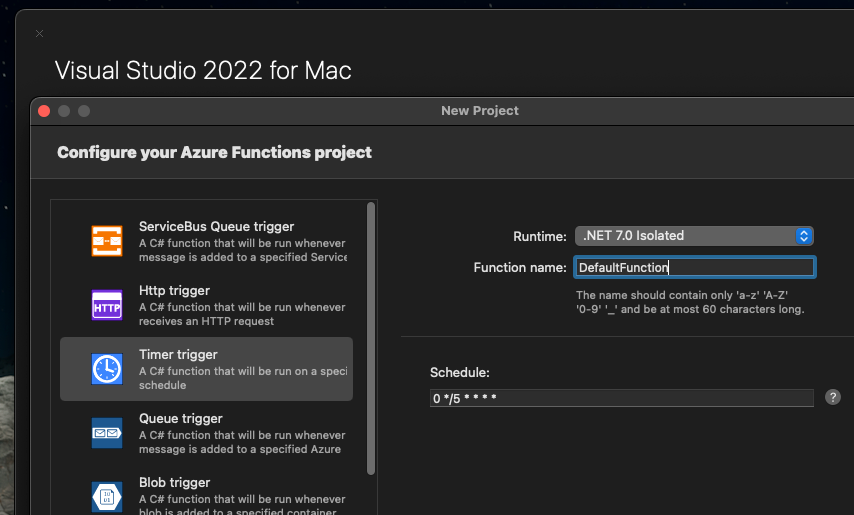The image size is (854, 515).
Task: Click the purple HTTP trigger icon
Action: tap(107, 305)
